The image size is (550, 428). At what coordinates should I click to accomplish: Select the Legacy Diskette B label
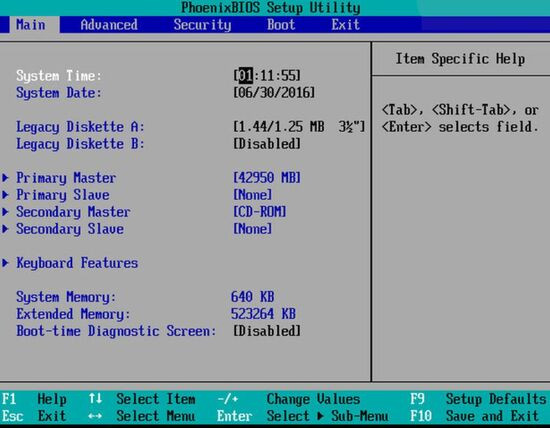click(x=80, y=144)
